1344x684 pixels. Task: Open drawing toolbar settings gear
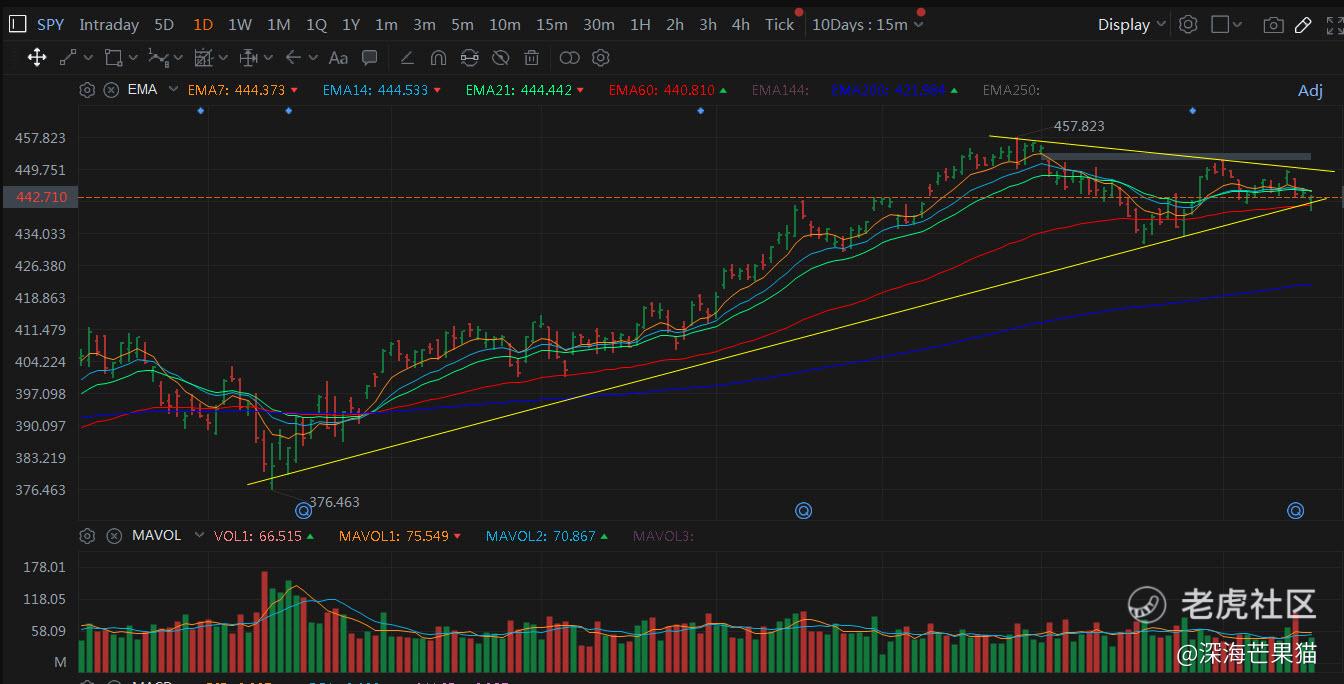coord(600,58)
